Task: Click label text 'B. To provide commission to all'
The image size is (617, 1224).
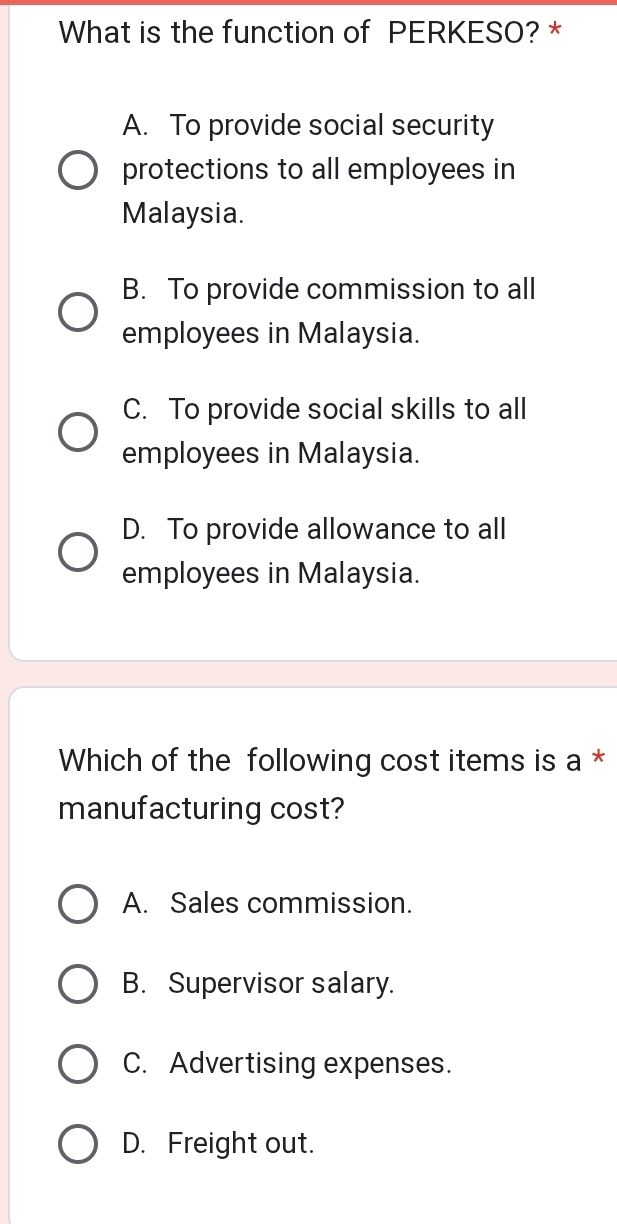Action: [329, 290]
